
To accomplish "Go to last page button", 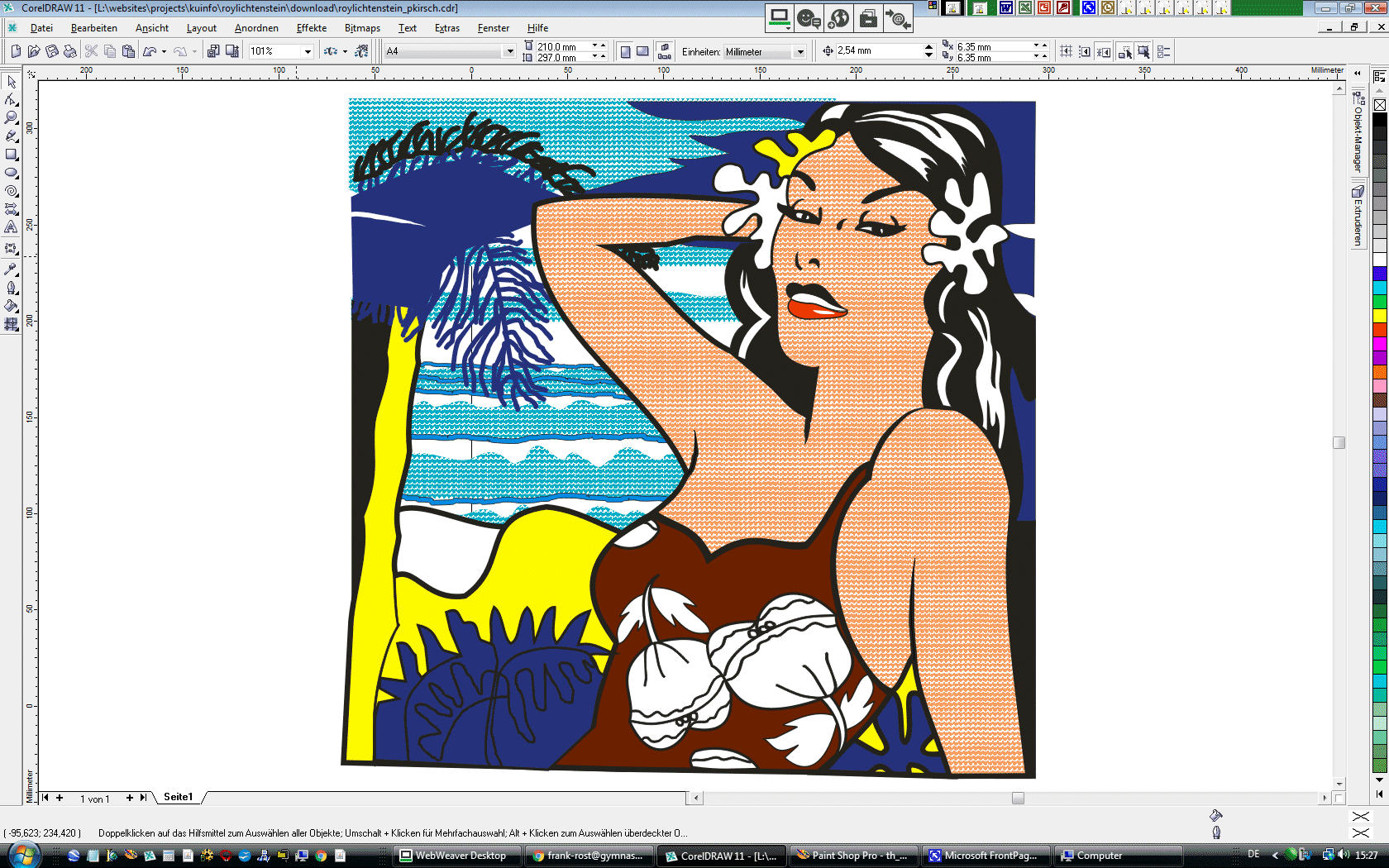I will [143, 798].
